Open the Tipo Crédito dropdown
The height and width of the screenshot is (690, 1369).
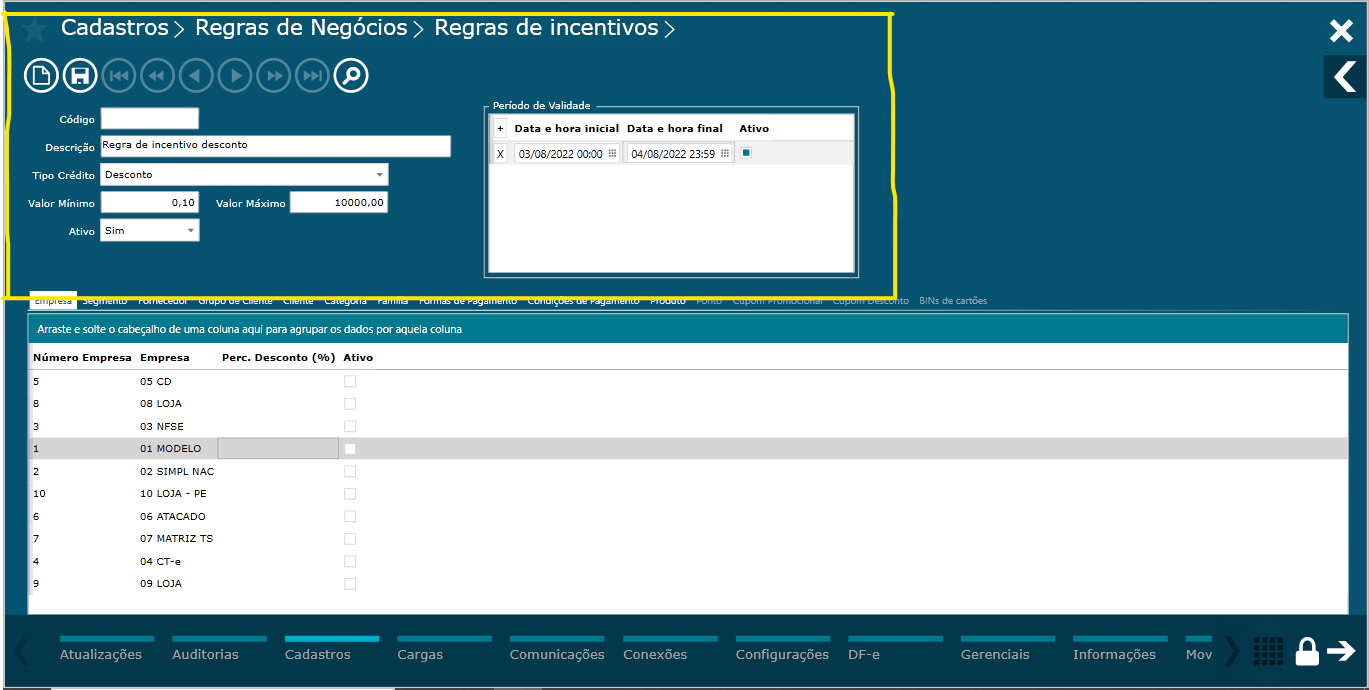point(380,174)
